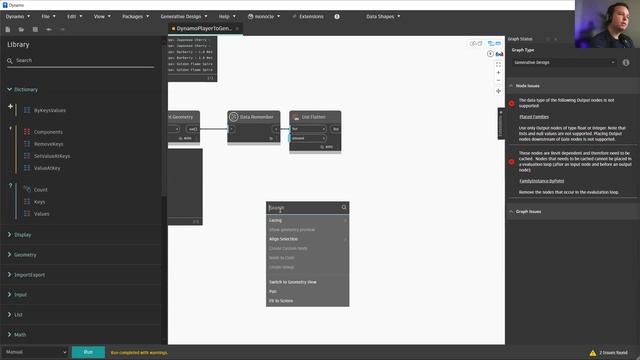Click the Open file folder icon
The height and width of the screenshot is (360, 640).
coord(21,29)
